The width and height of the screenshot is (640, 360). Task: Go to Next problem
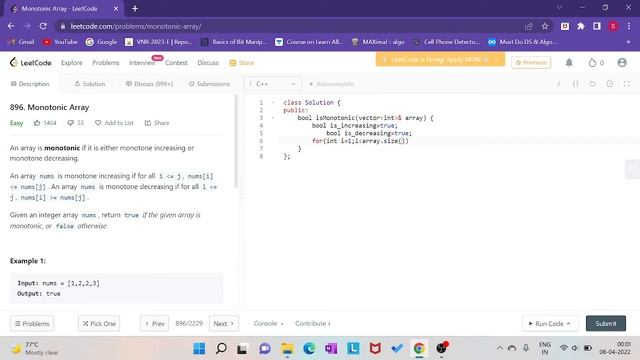pyautogui.click(x=224, y=323)
